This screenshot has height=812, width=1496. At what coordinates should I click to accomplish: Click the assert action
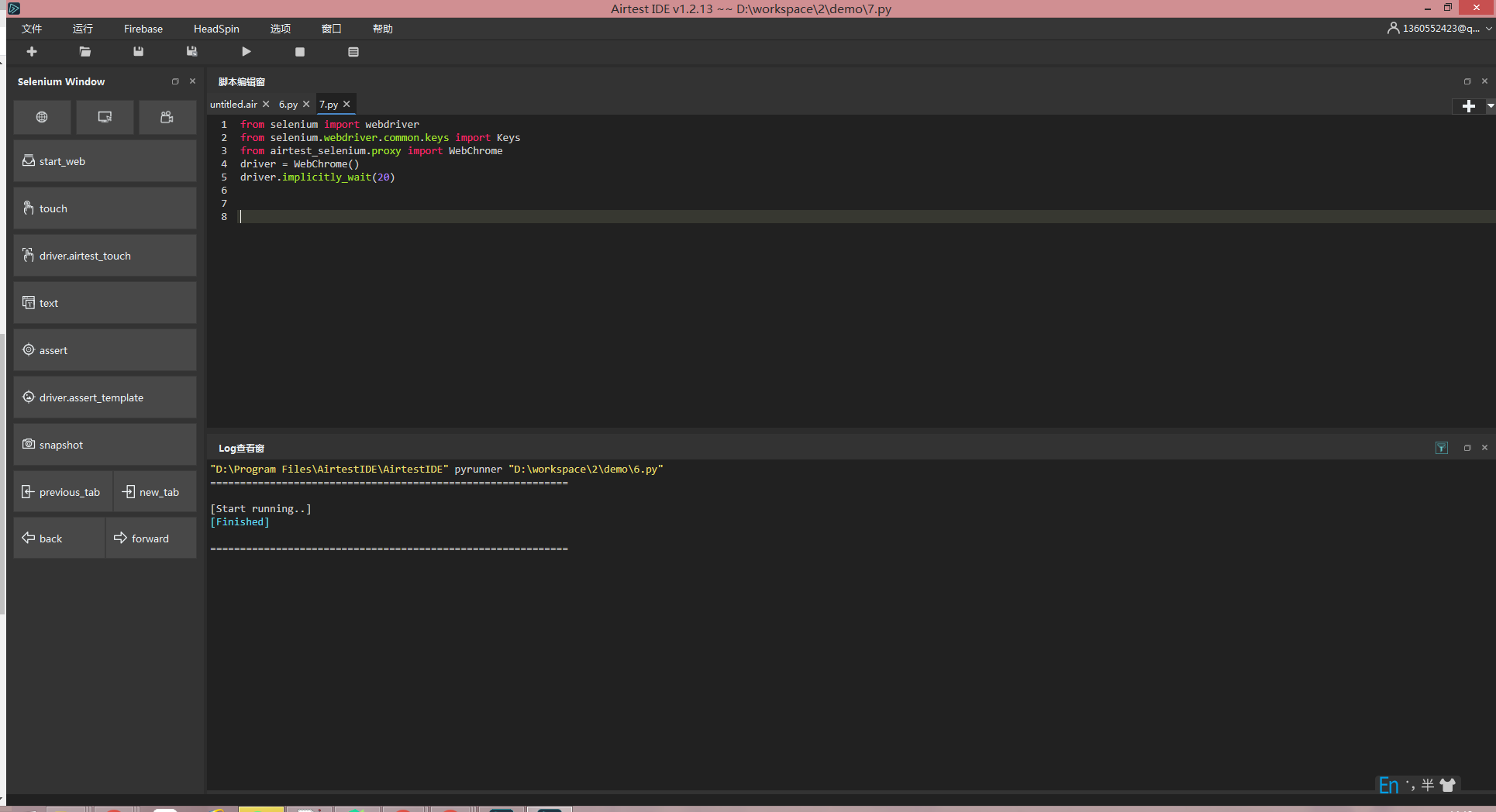coord(105,350)
